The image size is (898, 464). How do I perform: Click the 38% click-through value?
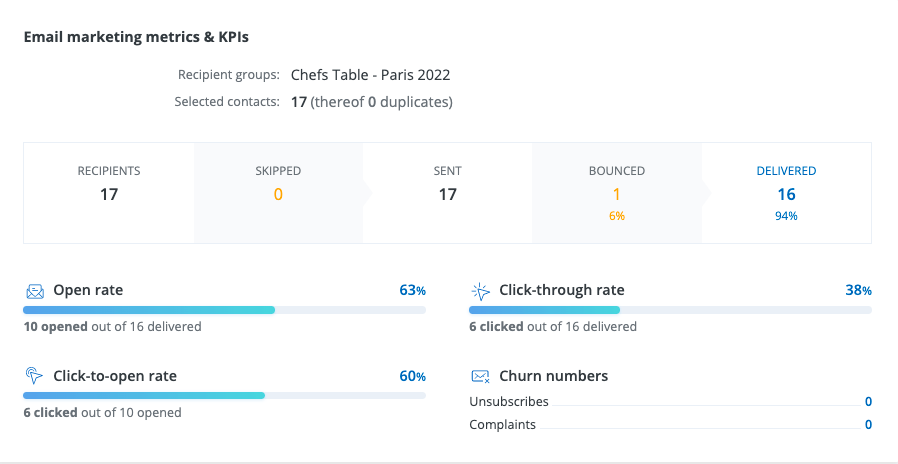(858, 291)
